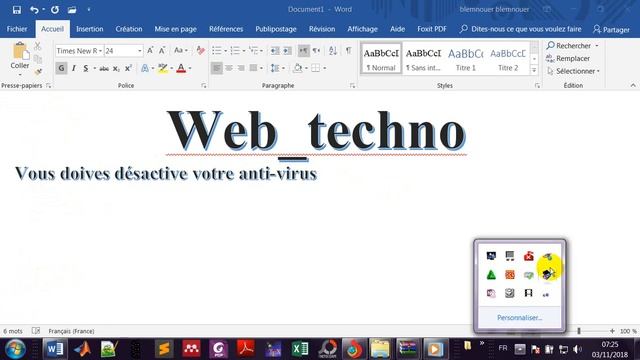This screenshot has height=360, width=640.
Task: Open the Révision tab
Action: pyautogui.click(x=322, y=29)
